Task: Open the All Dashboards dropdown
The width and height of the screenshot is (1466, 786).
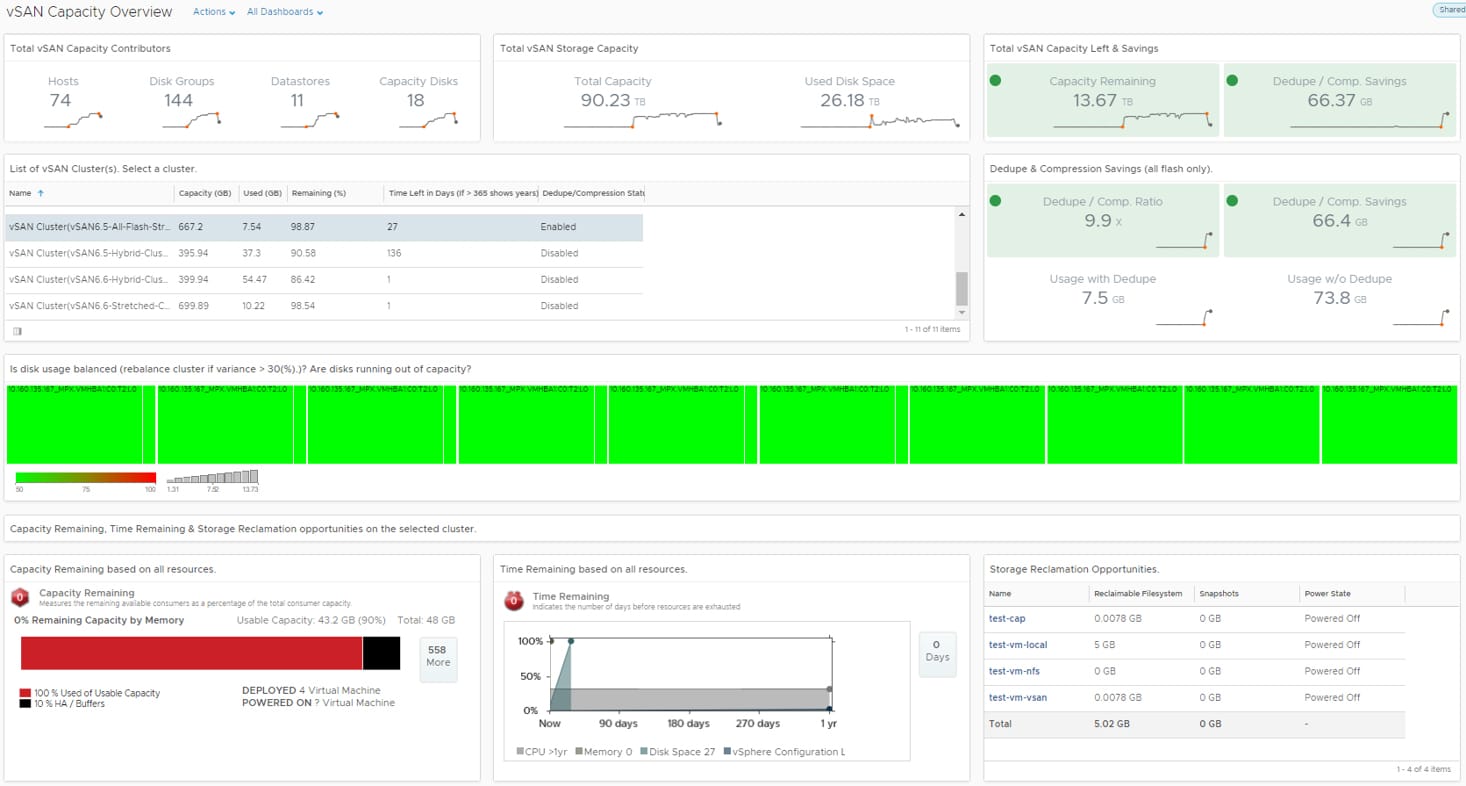Action: 284,12
